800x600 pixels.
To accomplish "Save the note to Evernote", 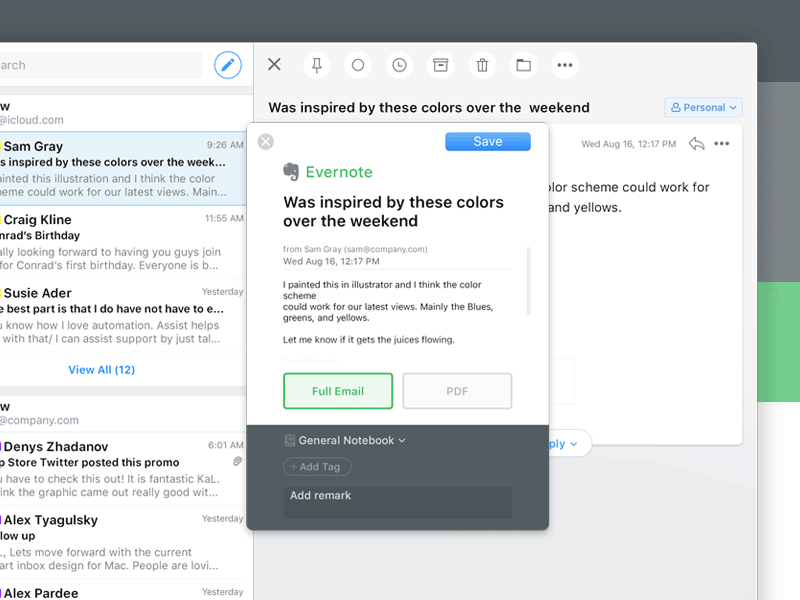I will pos(487,141).
